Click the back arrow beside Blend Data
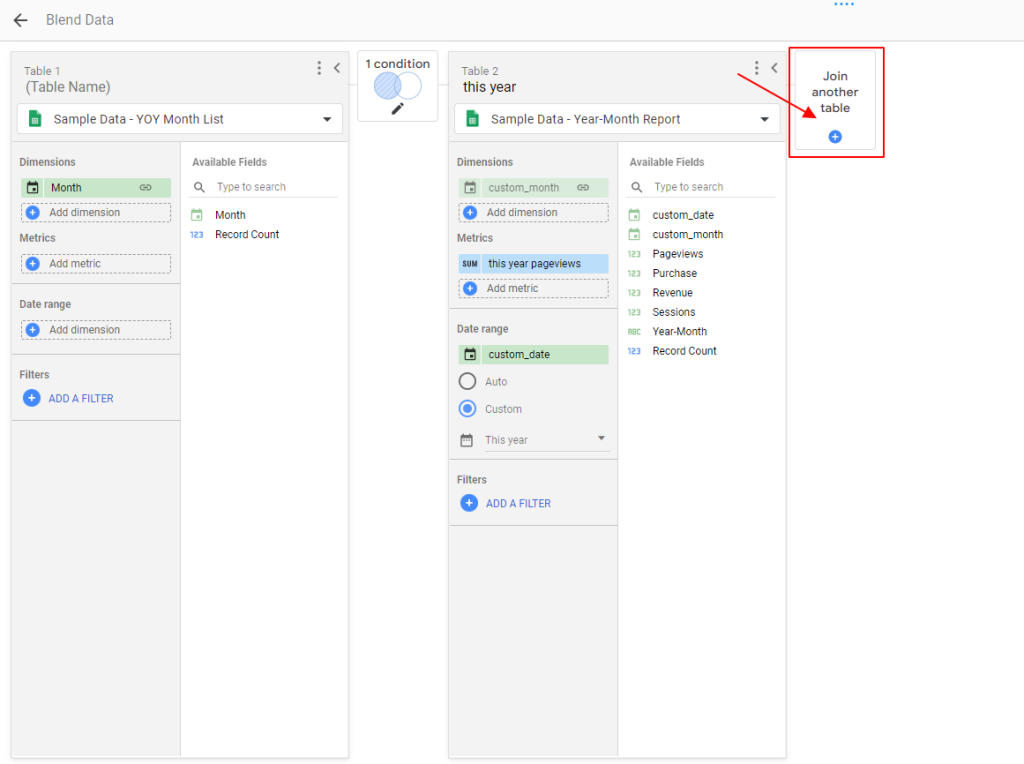The width and height of the screenshot is (1024, 764). [x=20, y=20]
